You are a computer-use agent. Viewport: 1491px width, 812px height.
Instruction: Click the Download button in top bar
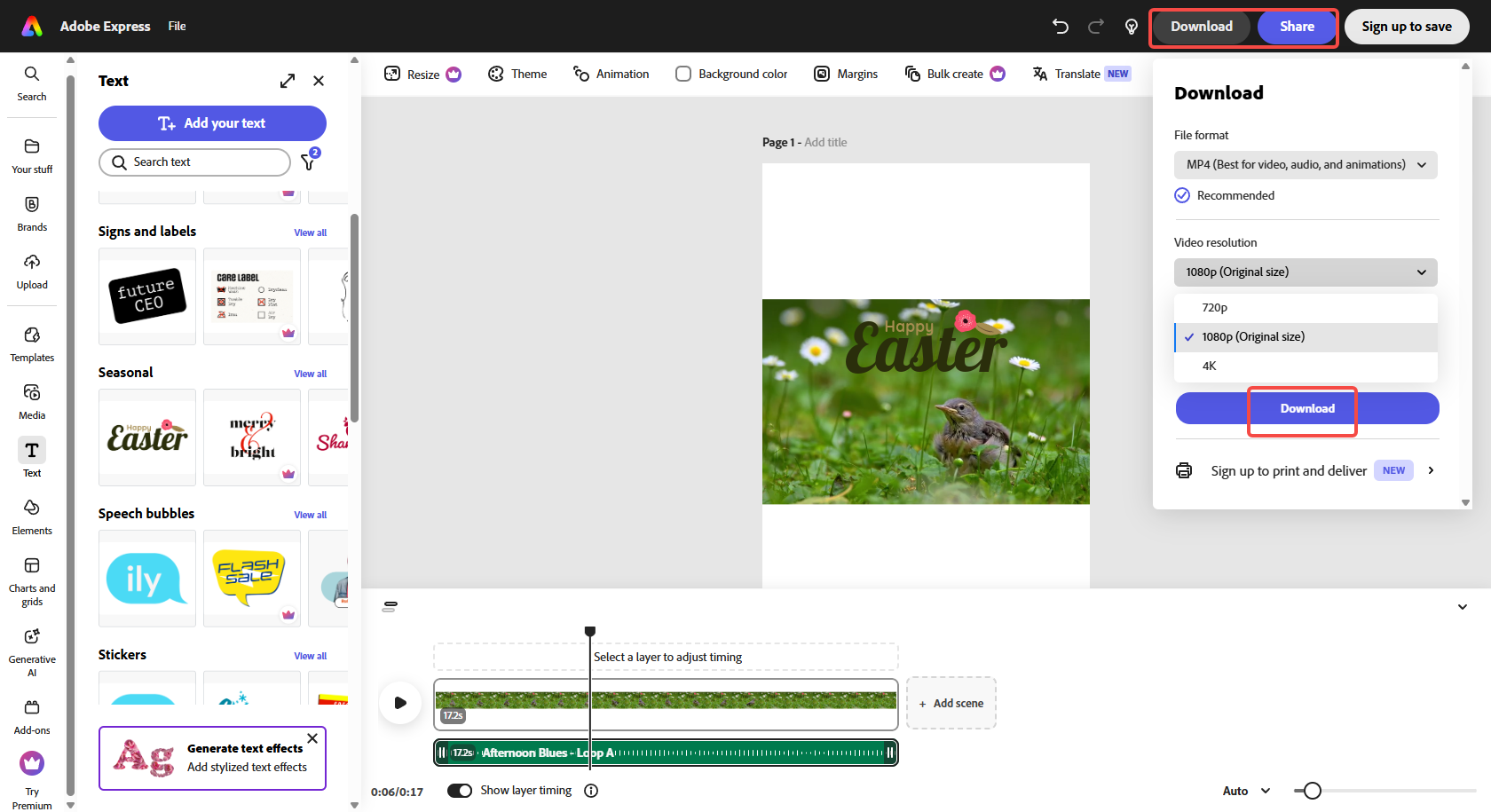[1202, 27]
